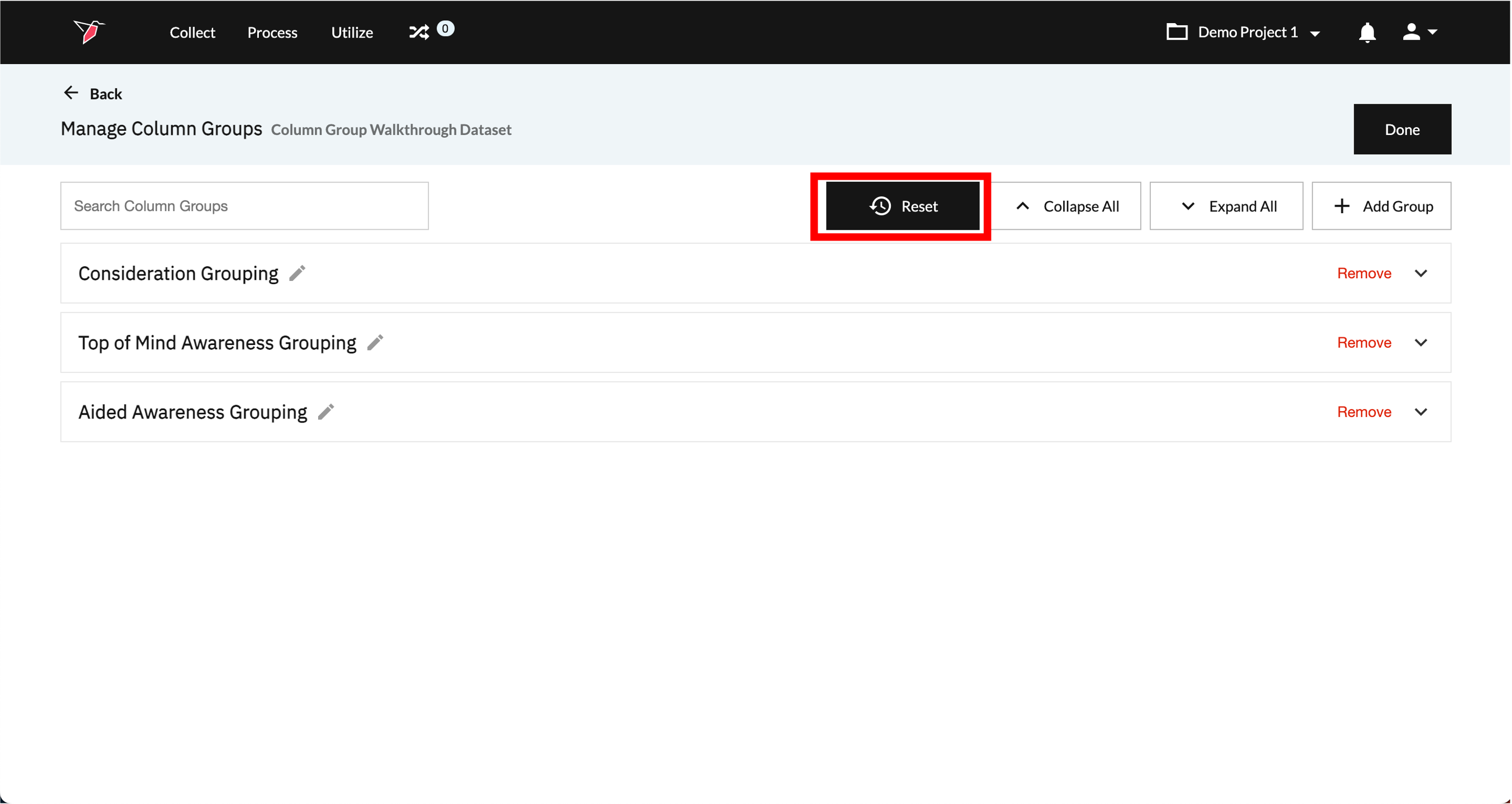Screen dimensions: 1512x804
Task: Open the shuffle queue icon
Action: pyautogui.click(x=419, y=32)
